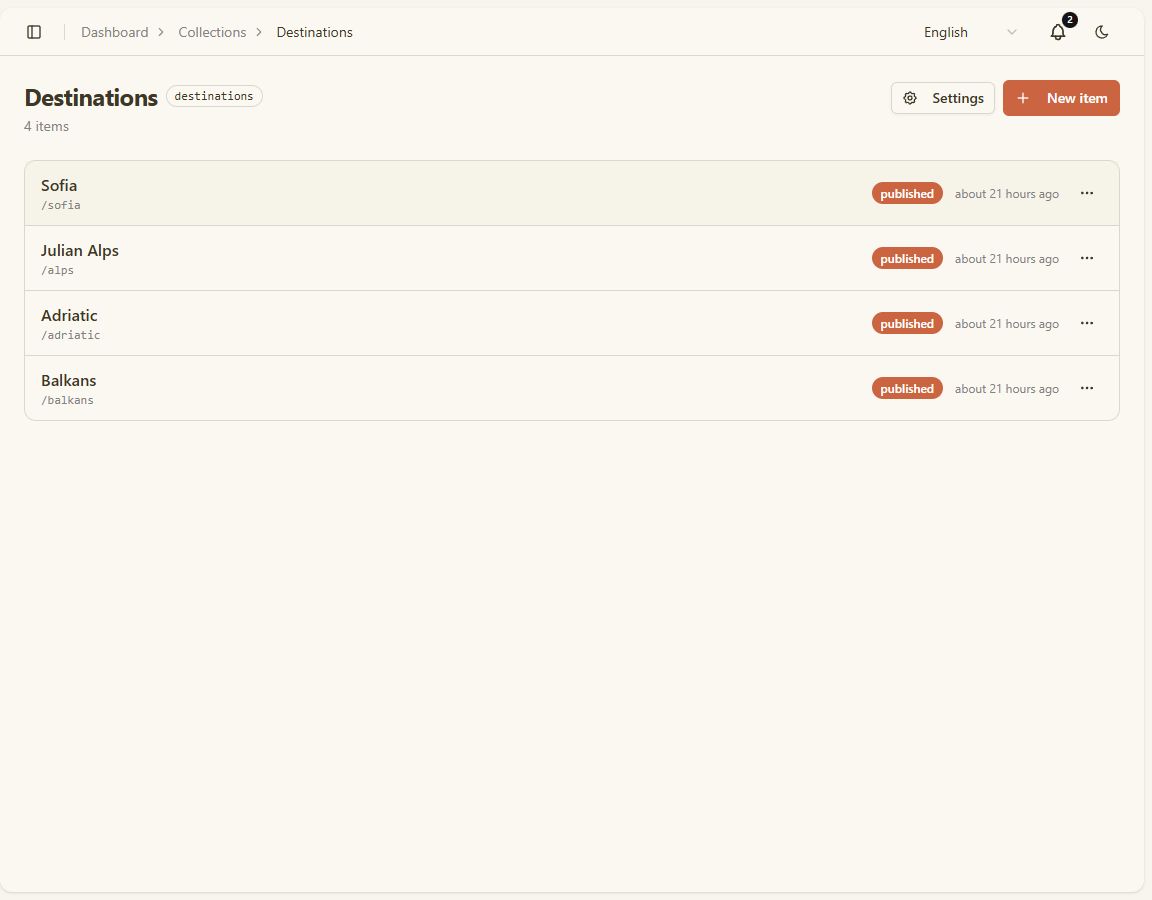Open the Balkans item
The image size is (1152, 900).
(x=572, y=388)
